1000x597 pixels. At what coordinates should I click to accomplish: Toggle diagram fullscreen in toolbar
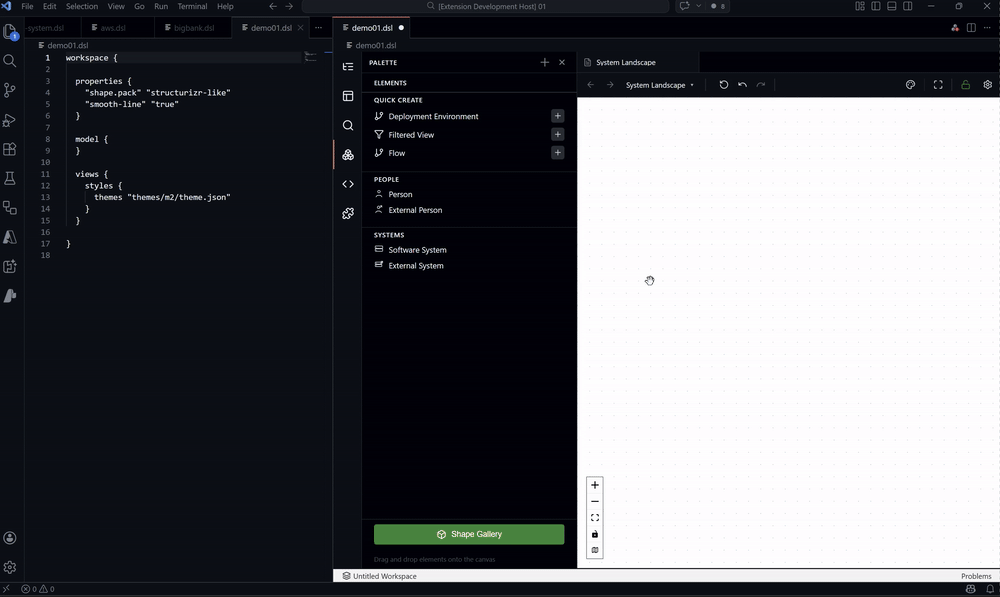click(938, 85)
